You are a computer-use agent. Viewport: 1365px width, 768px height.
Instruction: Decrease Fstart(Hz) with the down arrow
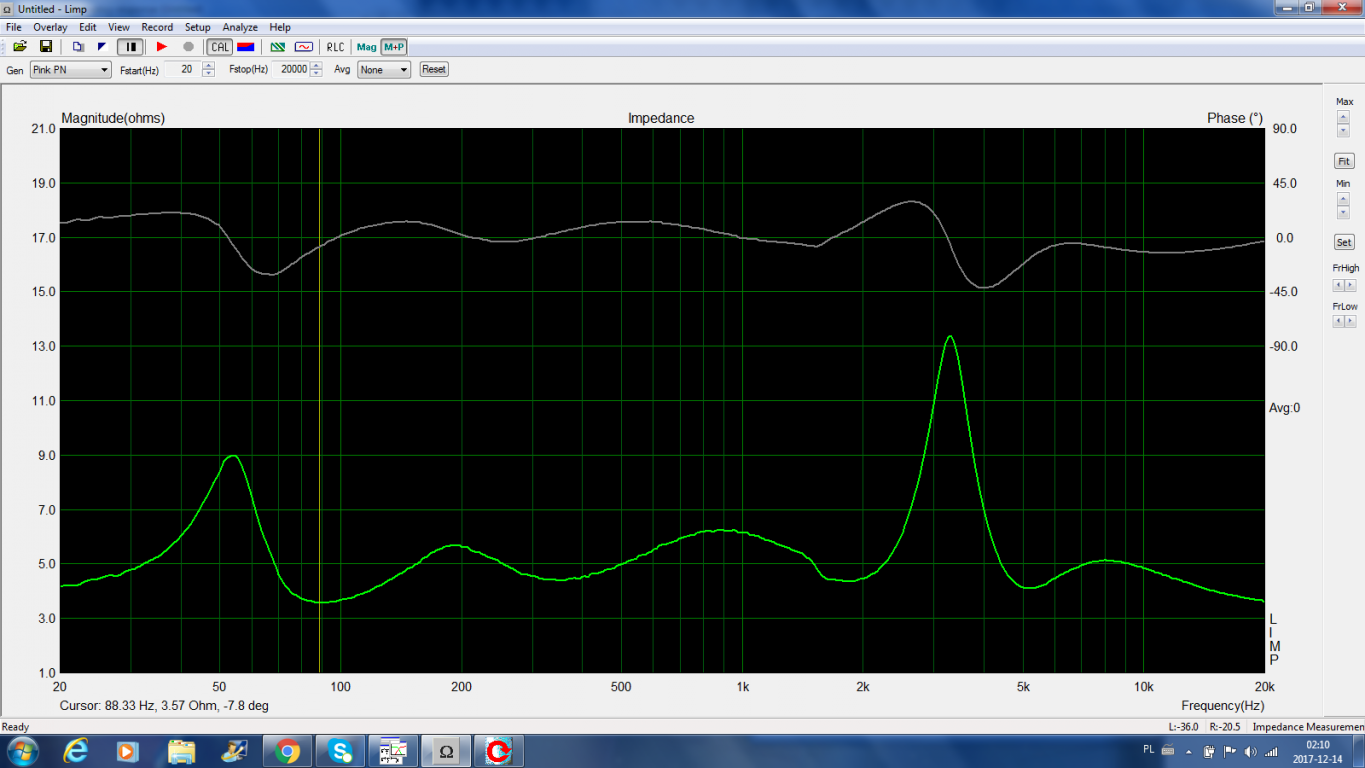point(208,74)
